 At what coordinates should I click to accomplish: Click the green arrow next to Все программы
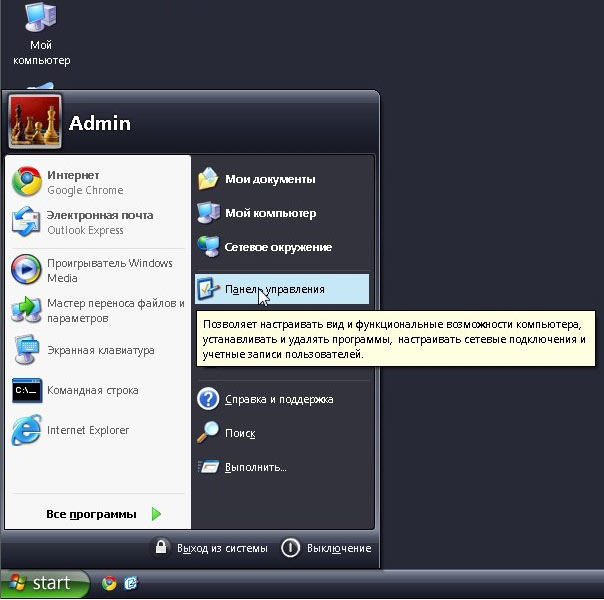point(156,514)
